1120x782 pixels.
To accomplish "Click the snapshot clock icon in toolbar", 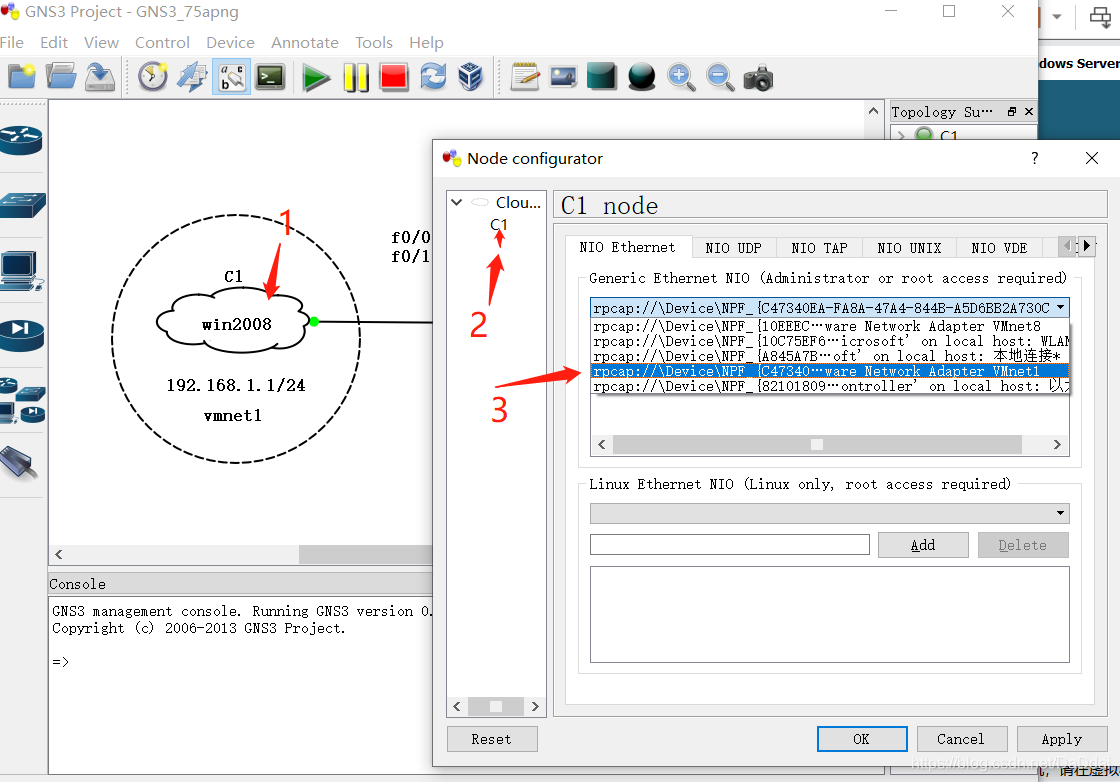I will pyautogui.click(x=153, y=76).
